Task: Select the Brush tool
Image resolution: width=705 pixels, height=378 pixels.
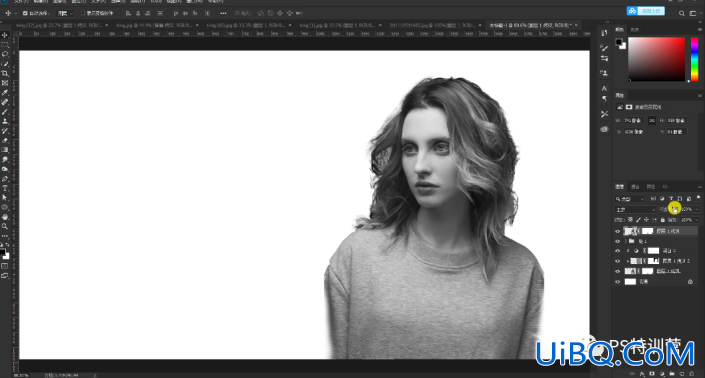Action: [x=5, y=111]
